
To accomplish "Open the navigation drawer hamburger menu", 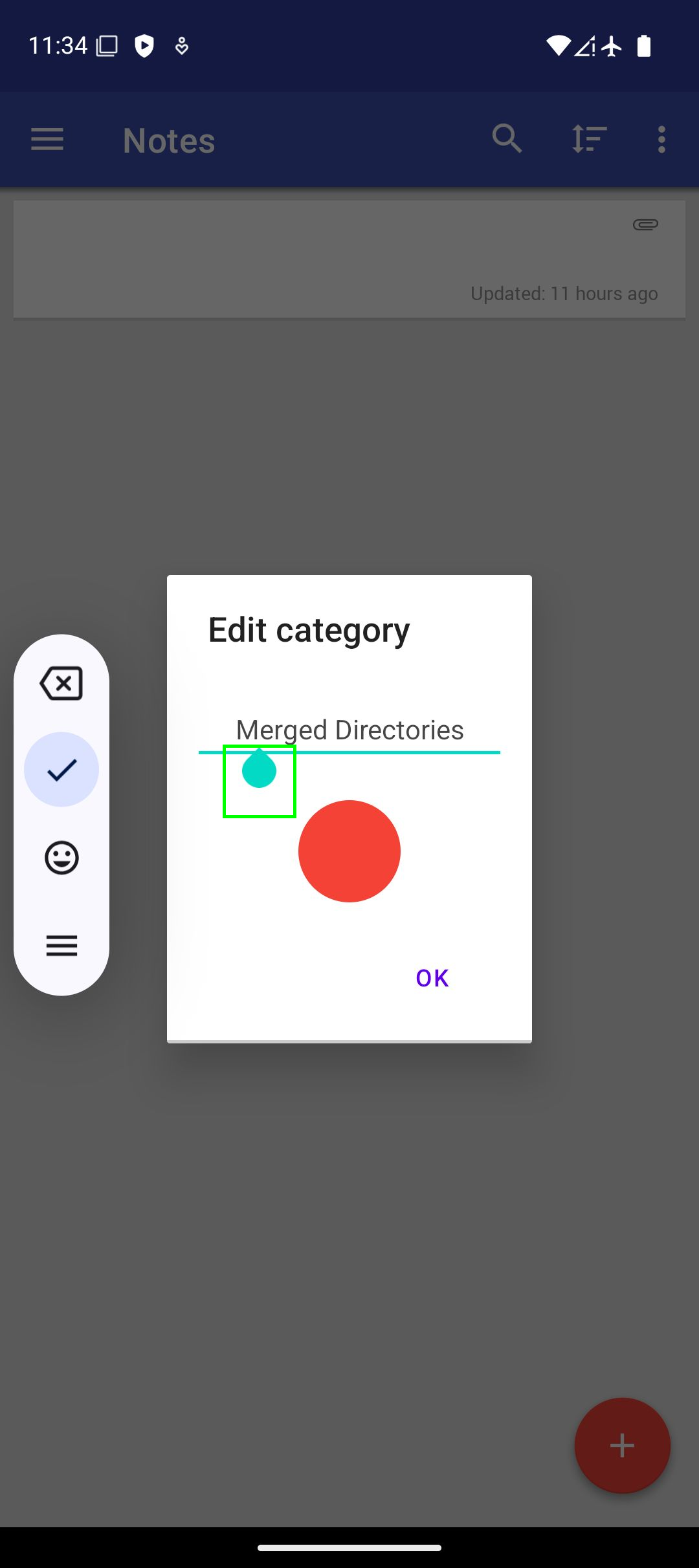I will pos(47,140).
